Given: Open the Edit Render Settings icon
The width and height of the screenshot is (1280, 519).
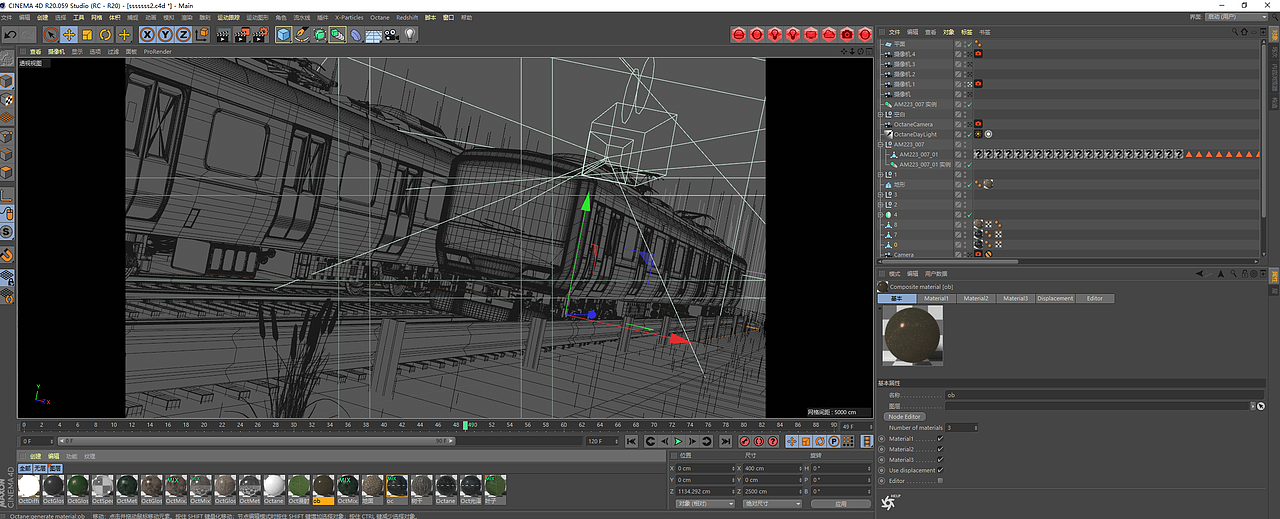Looking at the screenshot, I should [259, 34].
